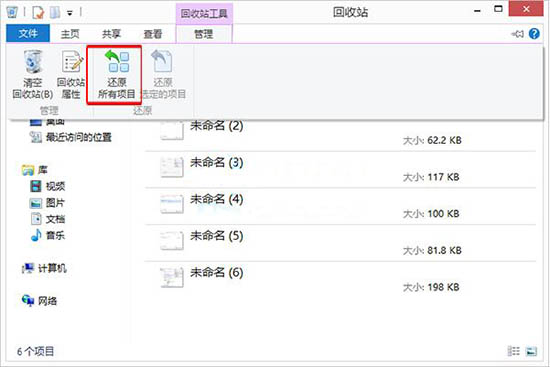Open the 视频 (Videos) library
Screen dimensions: 550x367
coord(47,186)
